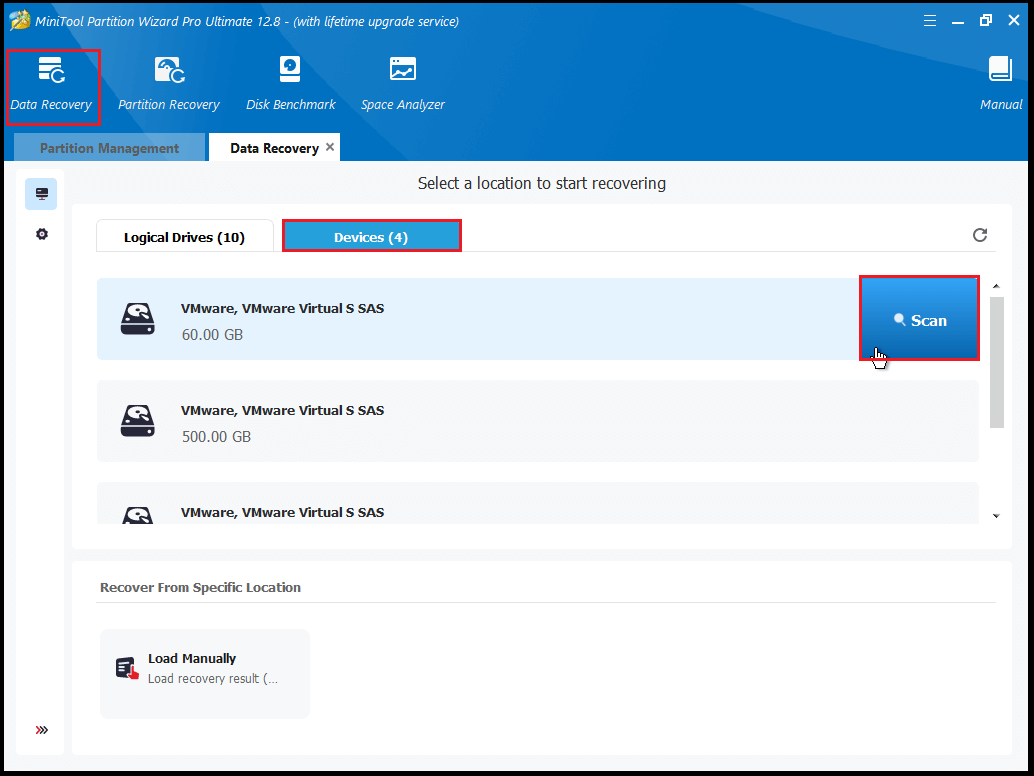This screenshot has height=776, width=1034.
Task: Minimize the MiniTool Partition Wizard window
Action: tap(958, 21)
